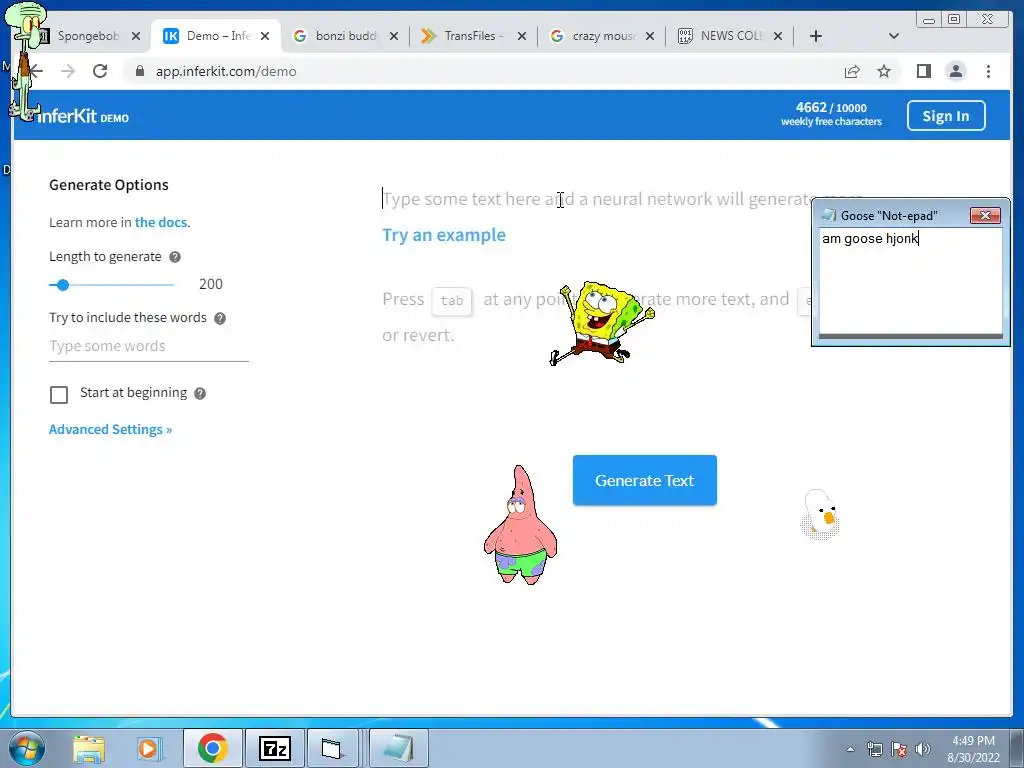Open the tab search dropdown chevron
The width and height of the screenshot is (1024, 768).
coord(894,36)
